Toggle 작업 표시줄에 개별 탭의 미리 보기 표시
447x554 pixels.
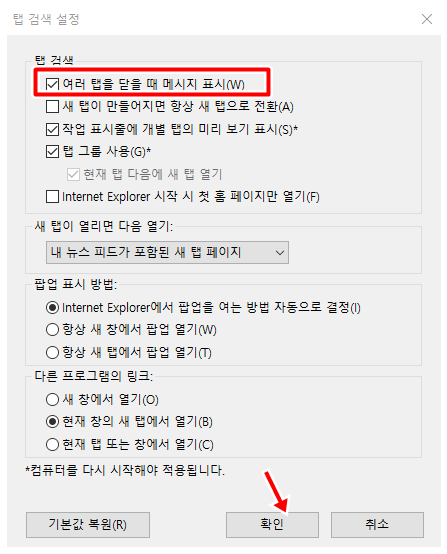(x=52, y=129)
